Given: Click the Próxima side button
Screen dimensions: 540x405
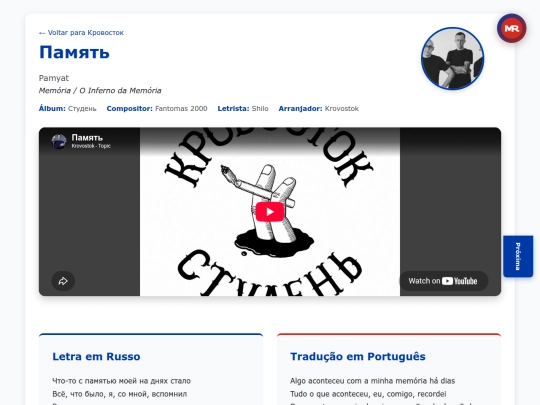Looking at the screenshot, I should pyautogui.click(x=518, y=256).
